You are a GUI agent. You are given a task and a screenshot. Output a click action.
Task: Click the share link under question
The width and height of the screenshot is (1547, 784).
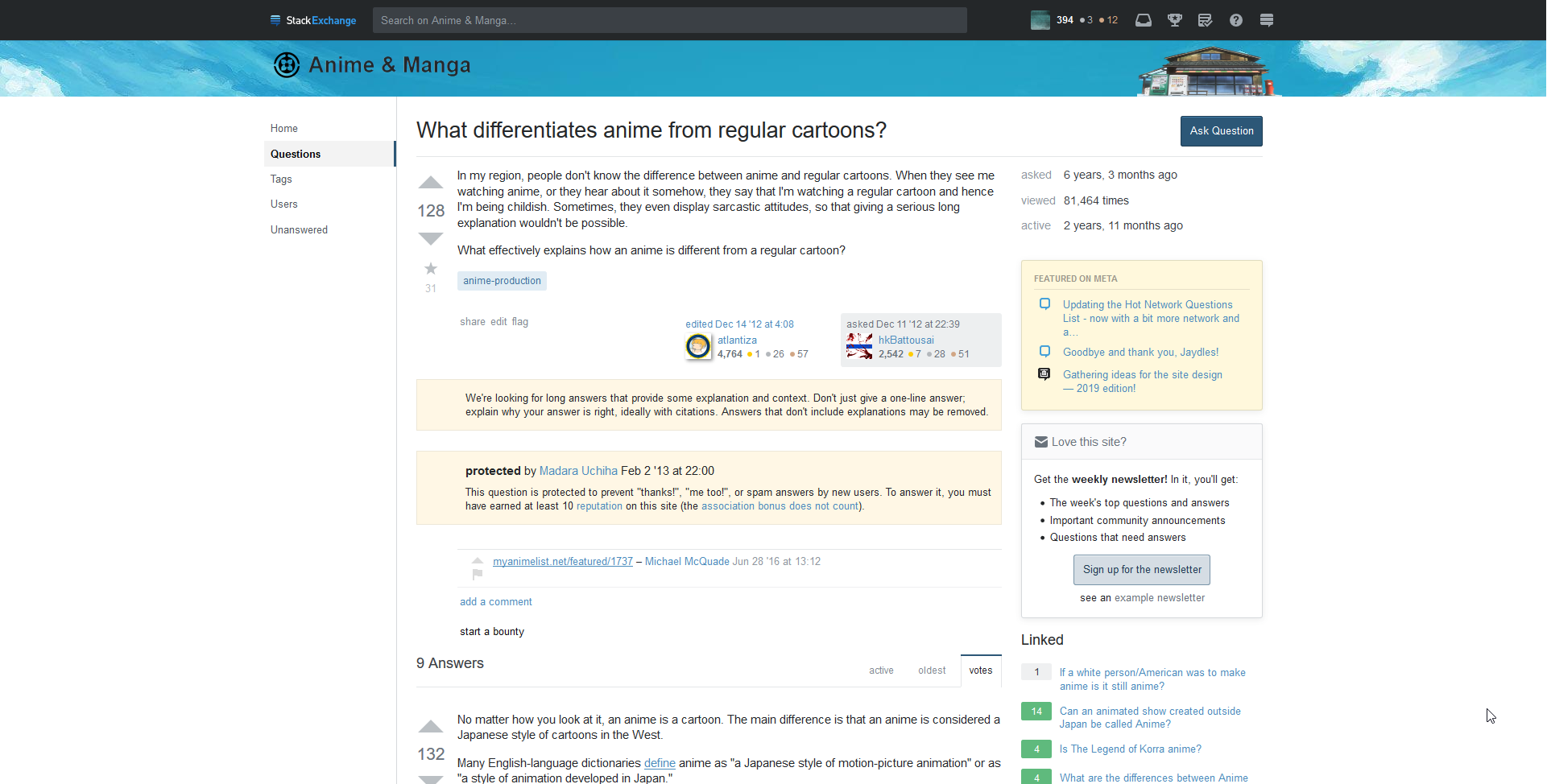coord(473,322)
